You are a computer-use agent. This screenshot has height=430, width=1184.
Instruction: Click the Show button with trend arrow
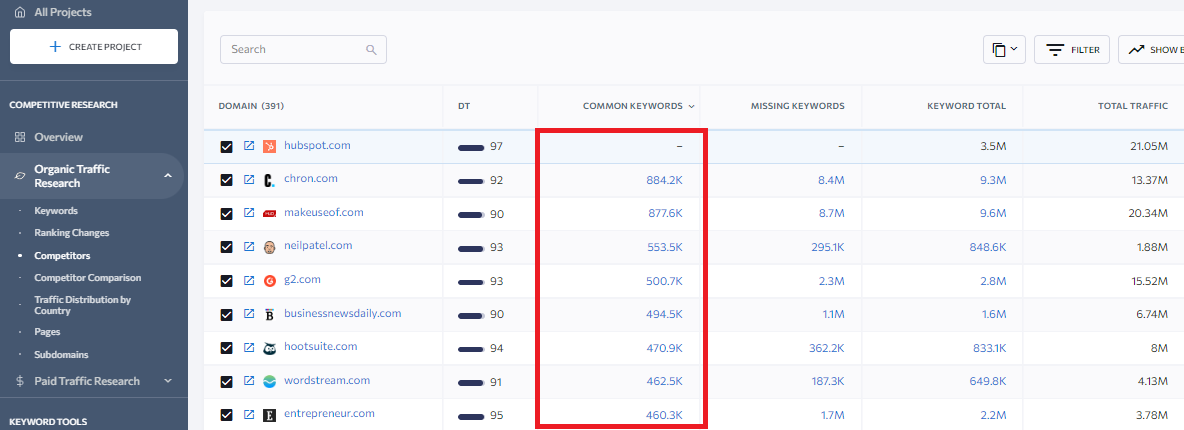[1152, 50]
